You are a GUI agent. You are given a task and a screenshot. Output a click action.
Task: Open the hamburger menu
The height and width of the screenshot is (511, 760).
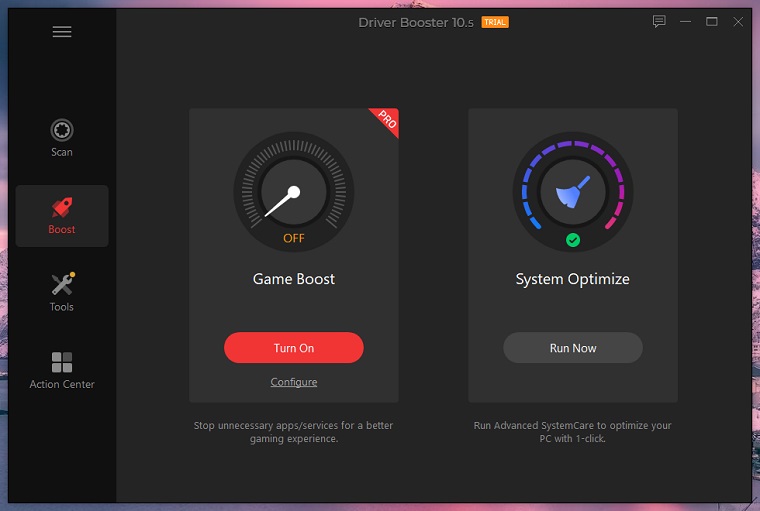(x=62, y=32)
